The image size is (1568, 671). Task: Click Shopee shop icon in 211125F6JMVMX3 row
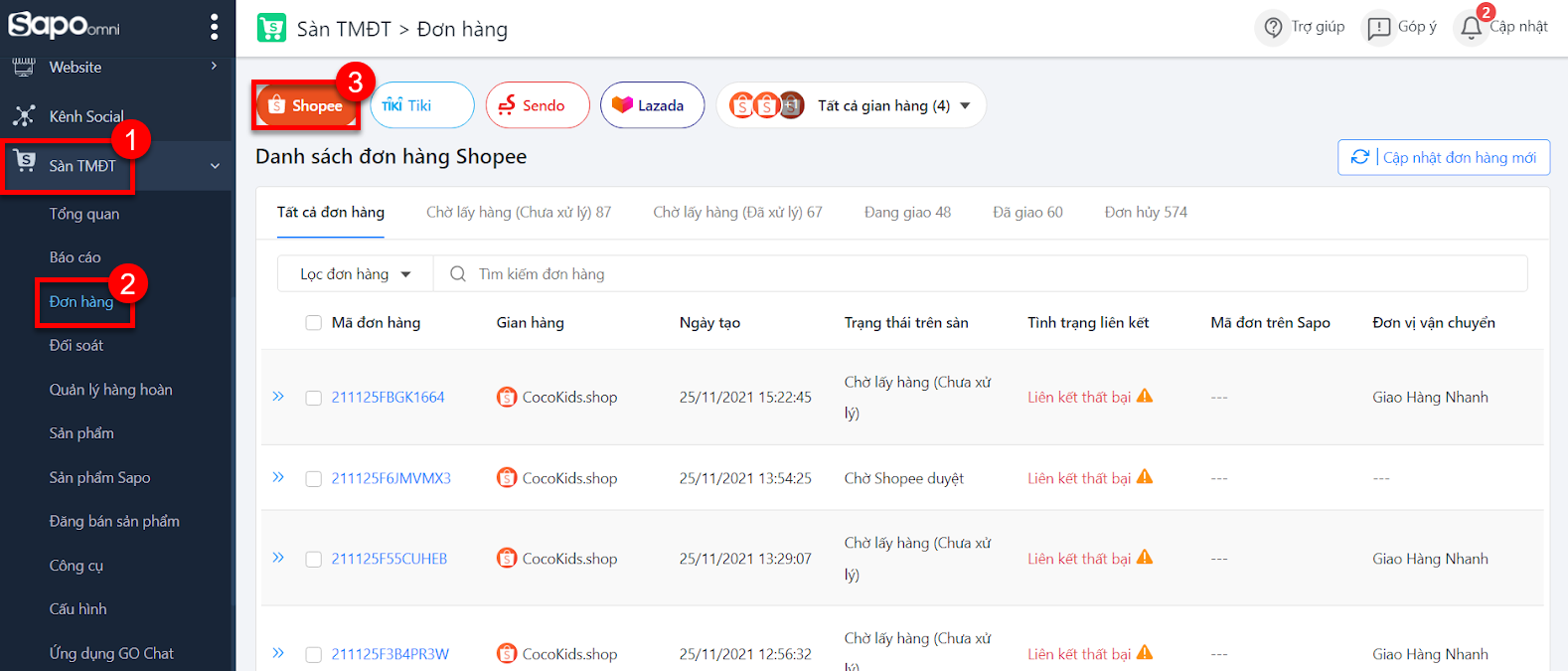[x=507, y=477]
